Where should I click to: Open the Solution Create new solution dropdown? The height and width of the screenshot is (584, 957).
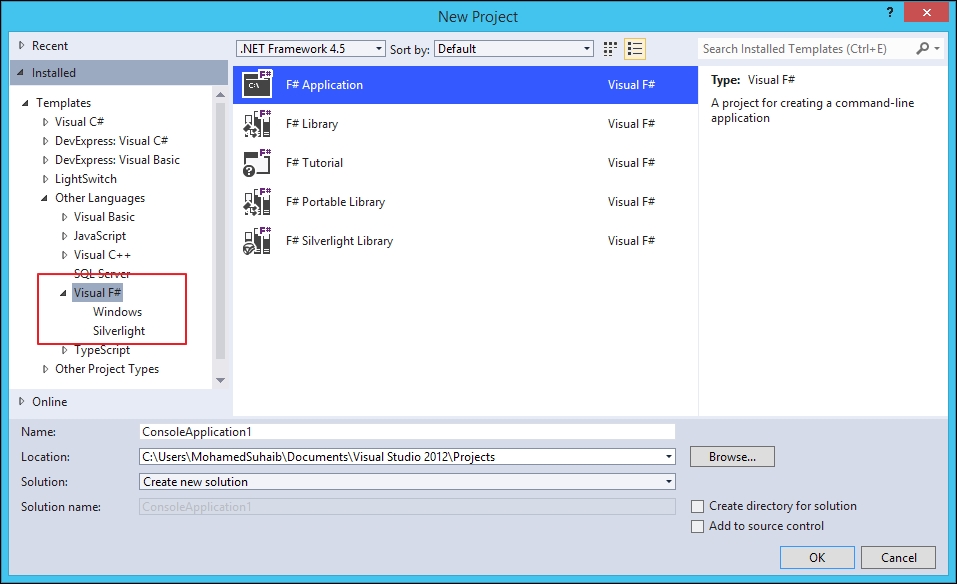[x=407, y=481]
